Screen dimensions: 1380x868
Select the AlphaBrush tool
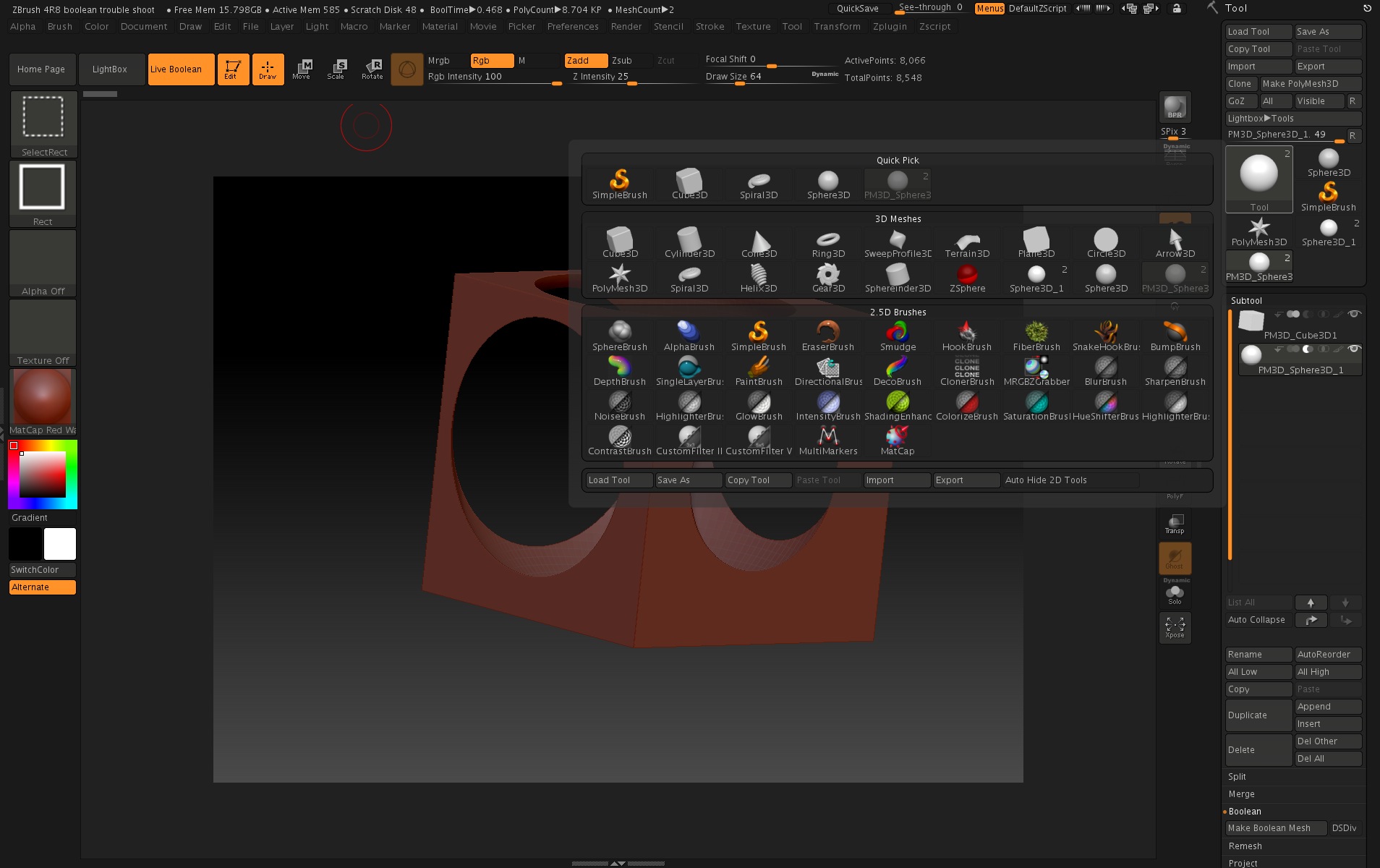(689, 336)
